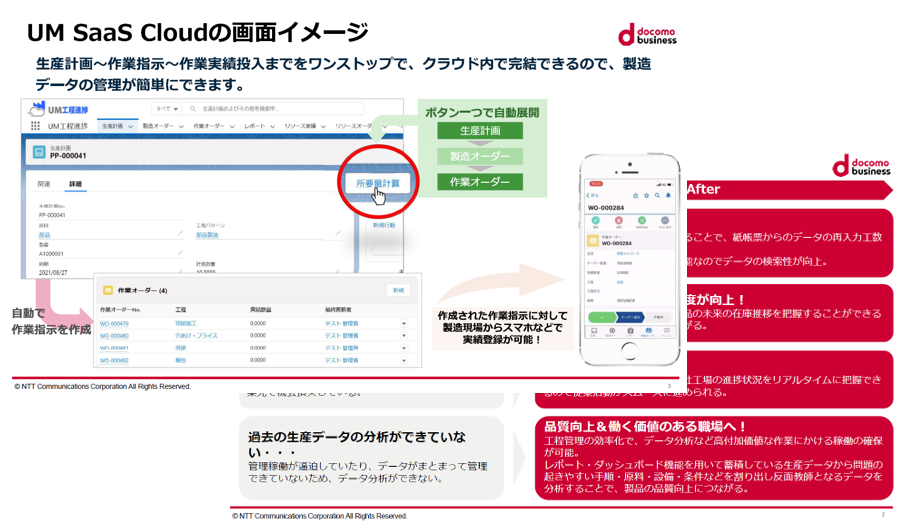
Task: Tap yellow work order icon beside WO-000284
Action: 593,240
